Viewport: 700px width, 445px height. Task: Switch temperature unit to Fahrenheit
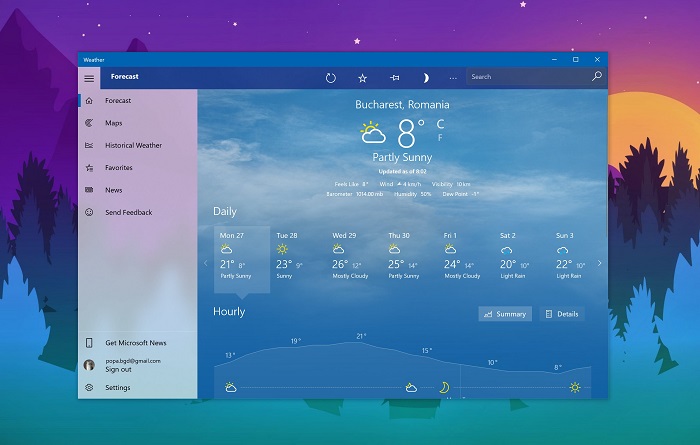coord(440,138)
